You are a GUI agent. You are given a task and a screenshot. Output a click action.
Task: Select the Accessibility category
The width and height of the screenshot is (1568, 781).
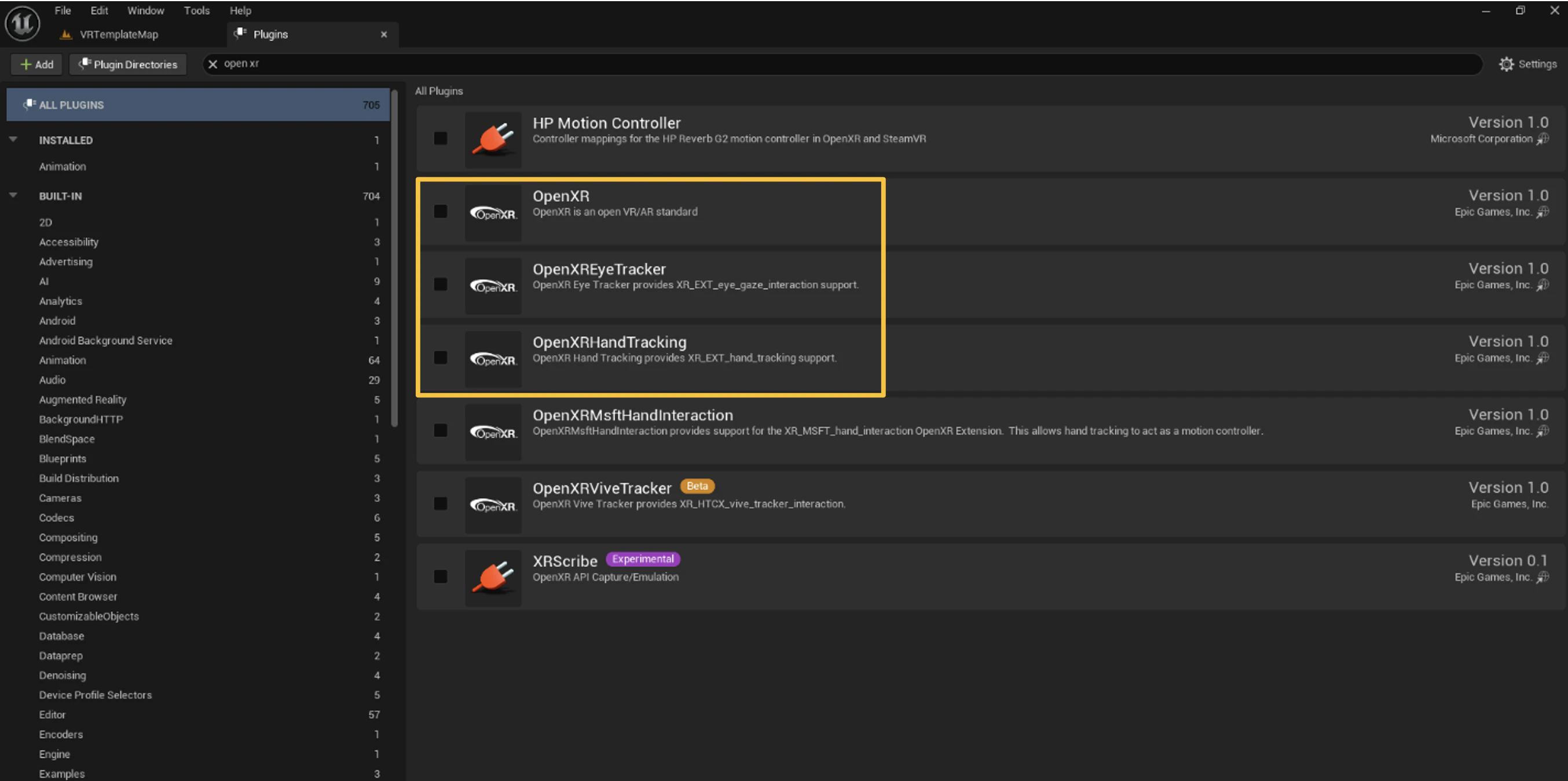(x=69, y=242)
